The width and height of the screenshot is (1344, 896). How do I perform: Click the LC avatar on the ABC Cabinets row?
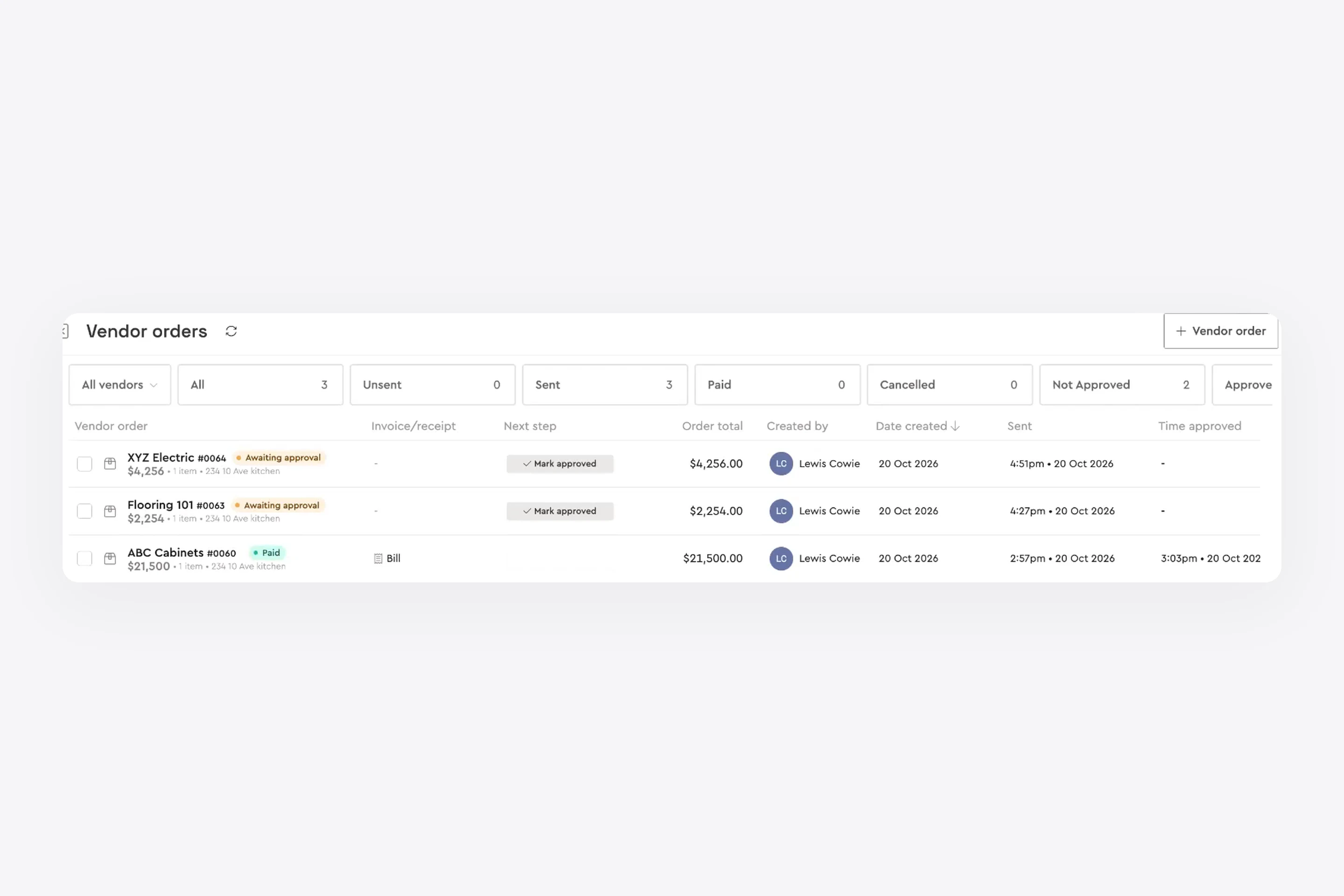[x=781, y=558]
